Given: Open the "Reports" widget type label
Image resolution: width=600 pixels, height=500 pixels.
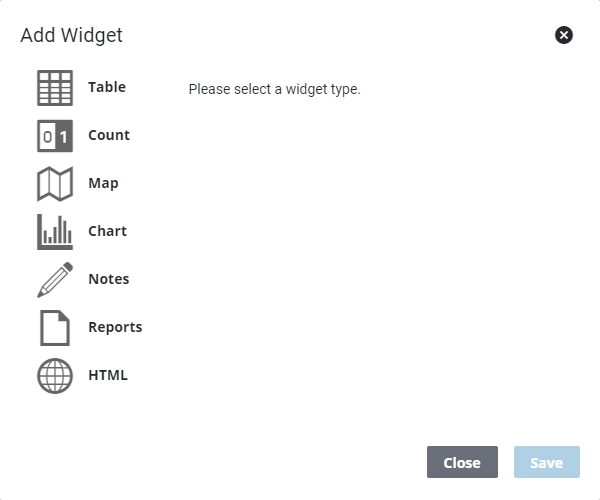Looking at the screenshot, I should click(x=115, y=327).
